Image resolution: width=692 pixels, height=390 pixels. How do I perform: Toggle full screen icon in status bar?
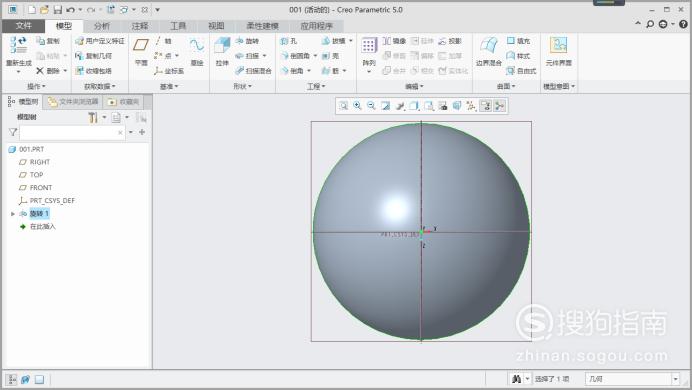pos(39,379)
